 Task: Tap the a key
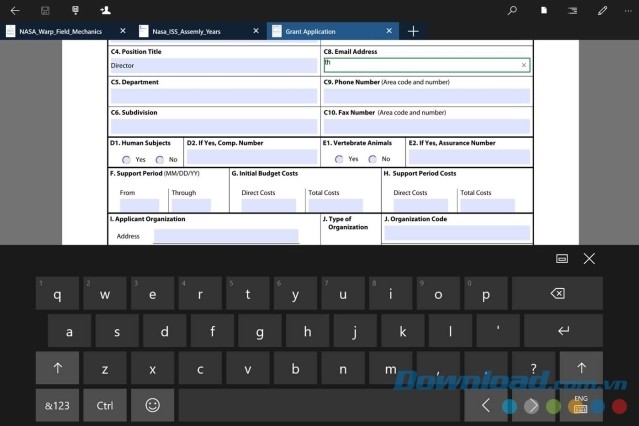click(x=69, y=331)
